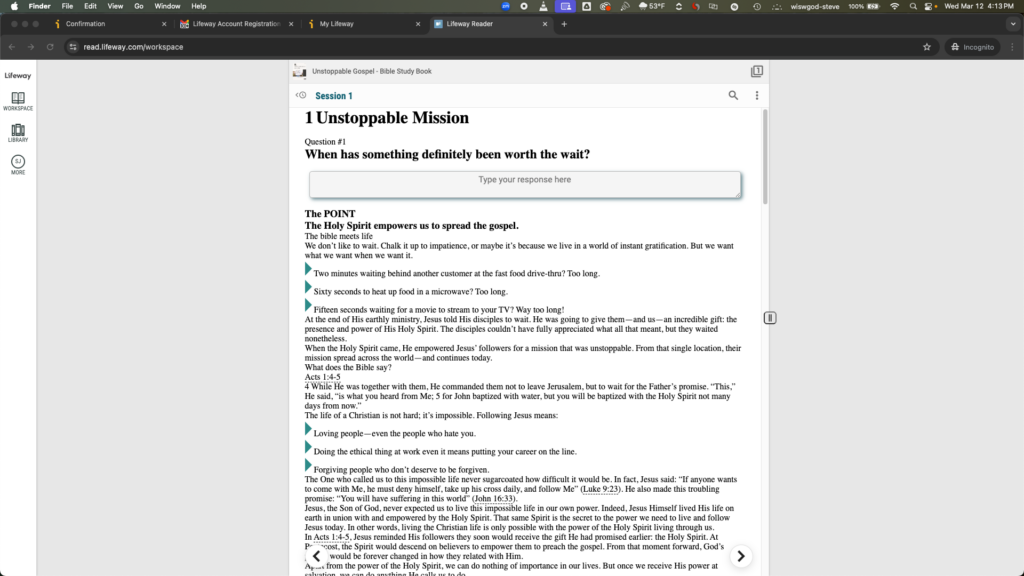Click the bullet arrow beside 'Sixty seconds to heat up'
1024x576 pixels.
click(308, 287)
